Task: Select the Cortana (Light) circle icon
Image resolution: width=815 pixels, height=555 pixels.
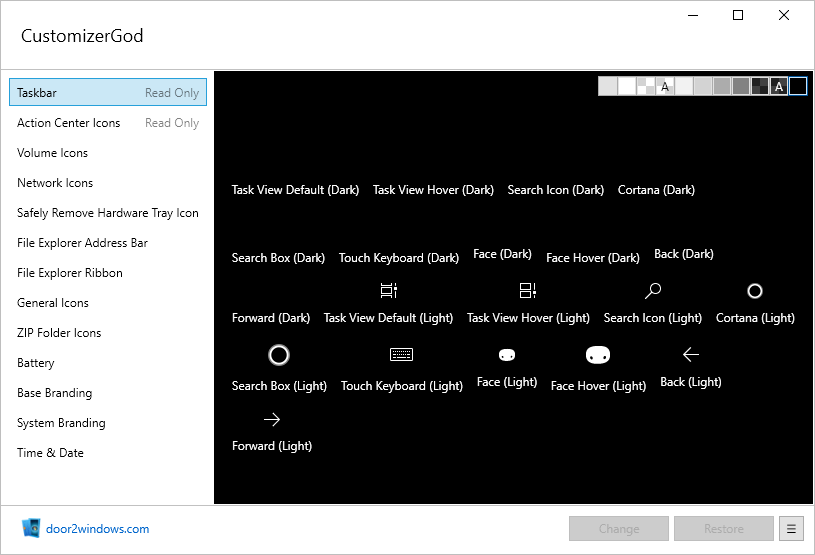Action: click(x=755, y=291)
